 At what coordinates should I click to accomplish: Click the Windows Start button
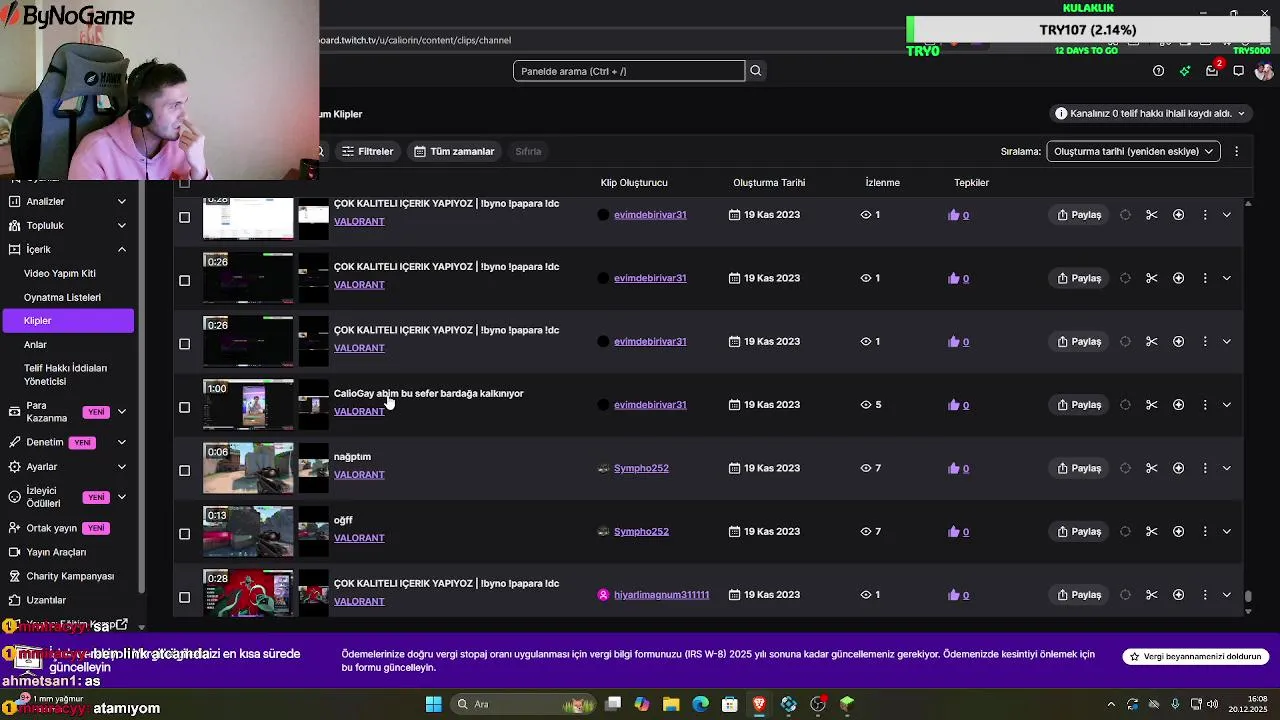433,704
